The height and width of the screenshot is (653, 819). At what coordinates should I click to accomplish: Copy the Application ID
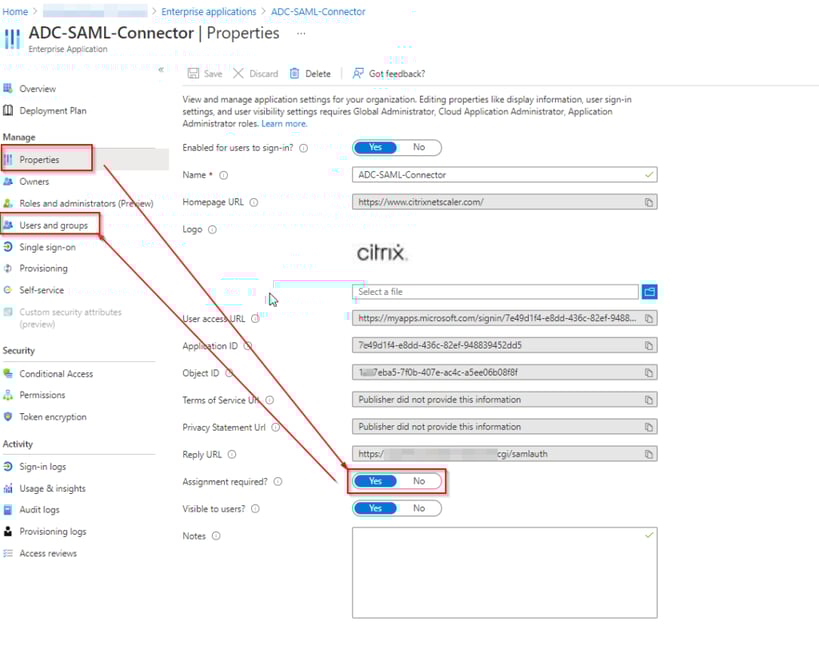point(648,346)
